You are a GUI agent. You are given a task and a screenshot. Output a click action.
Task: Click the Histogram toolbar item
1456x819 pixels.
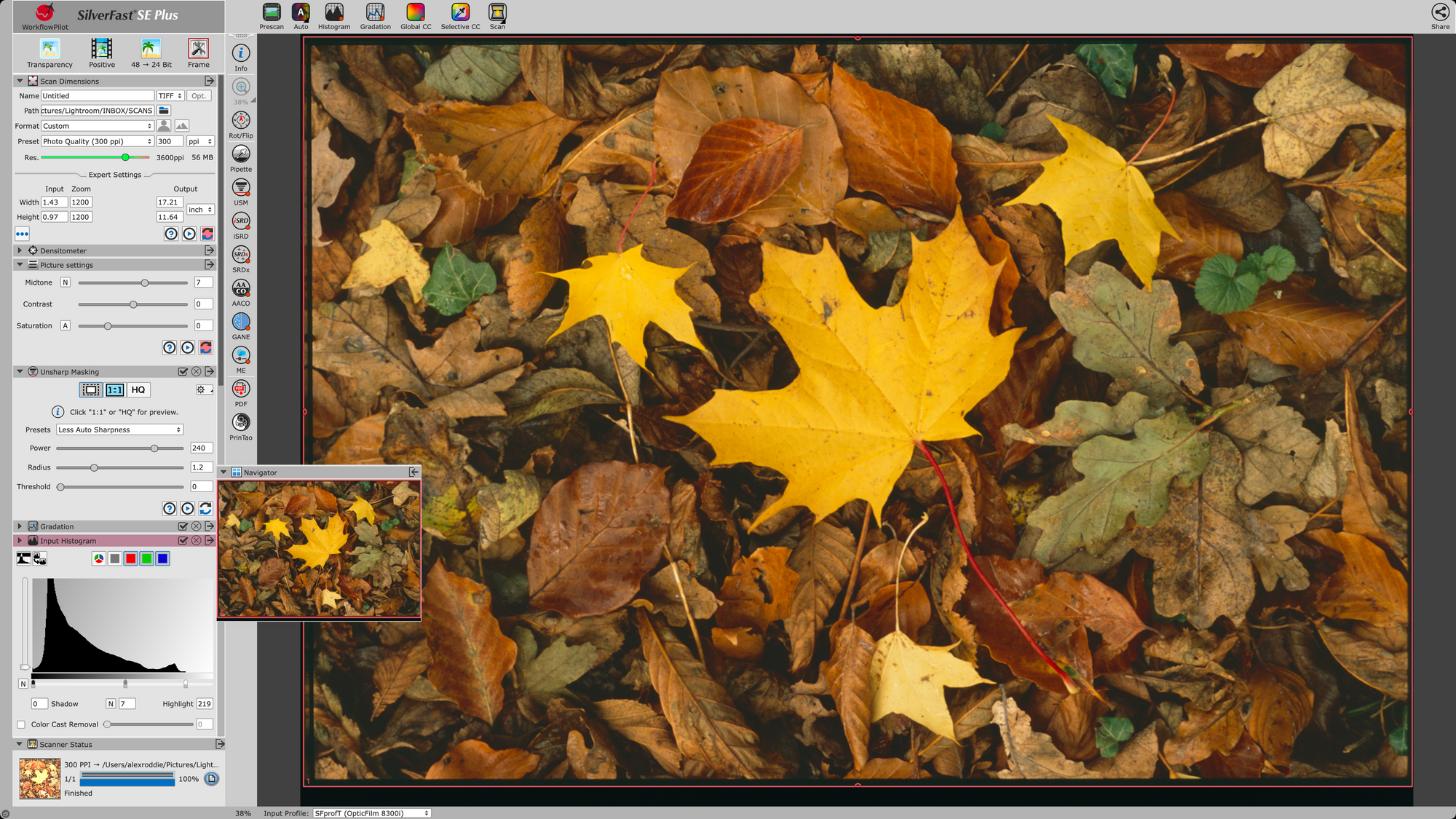click(334, 12)
